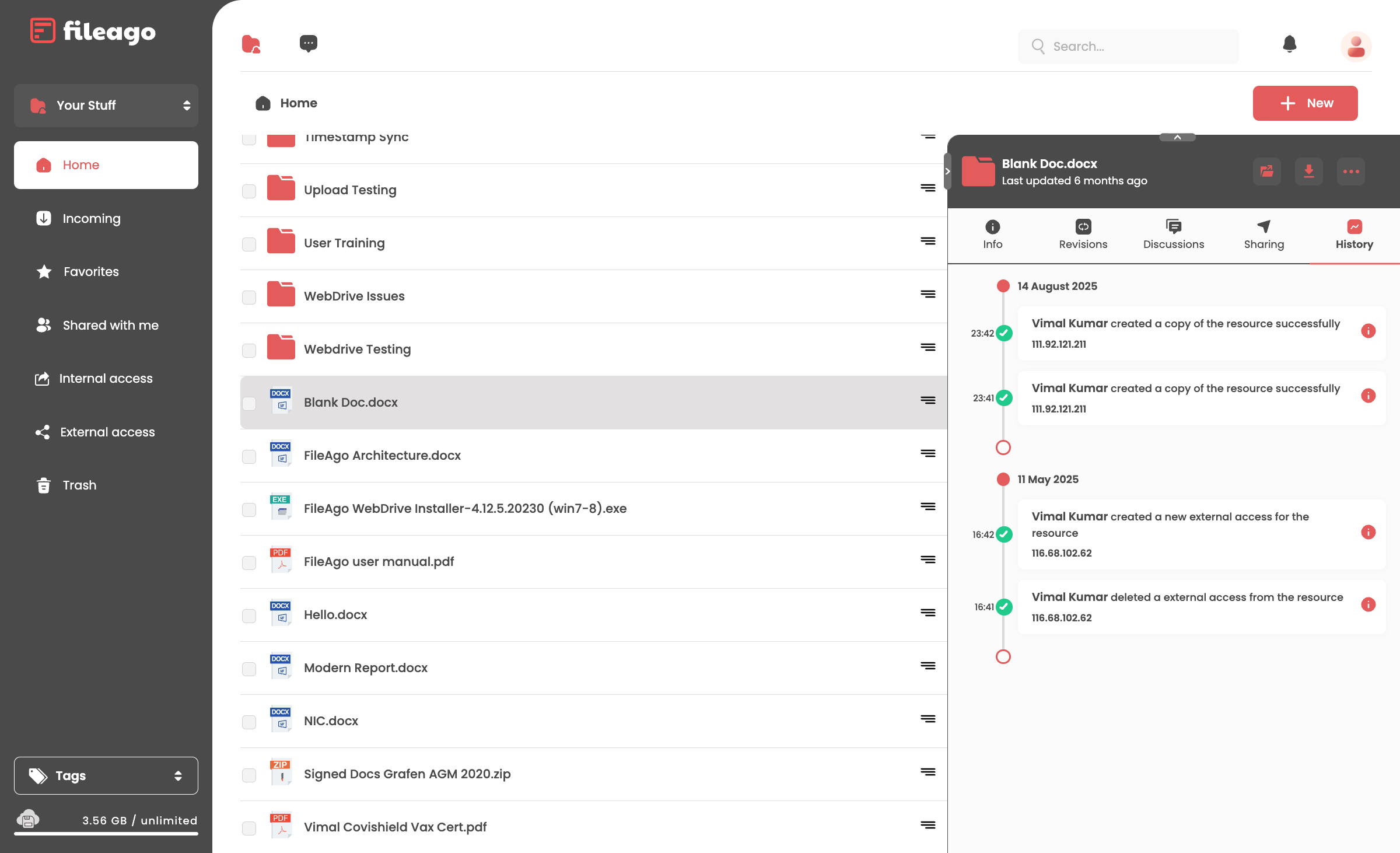Expand the Your Stuff dropdown

106,106
